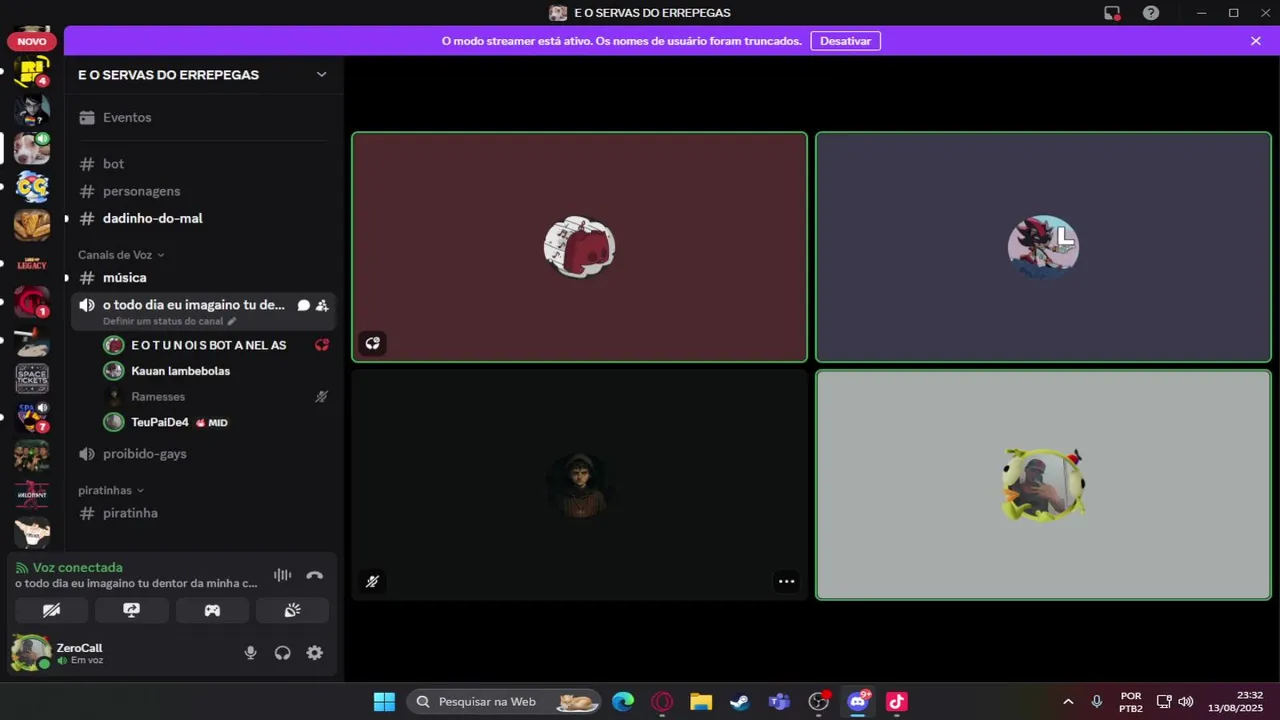Start an activity with gamepad icon
The image size is (1280, 720).
212,610
